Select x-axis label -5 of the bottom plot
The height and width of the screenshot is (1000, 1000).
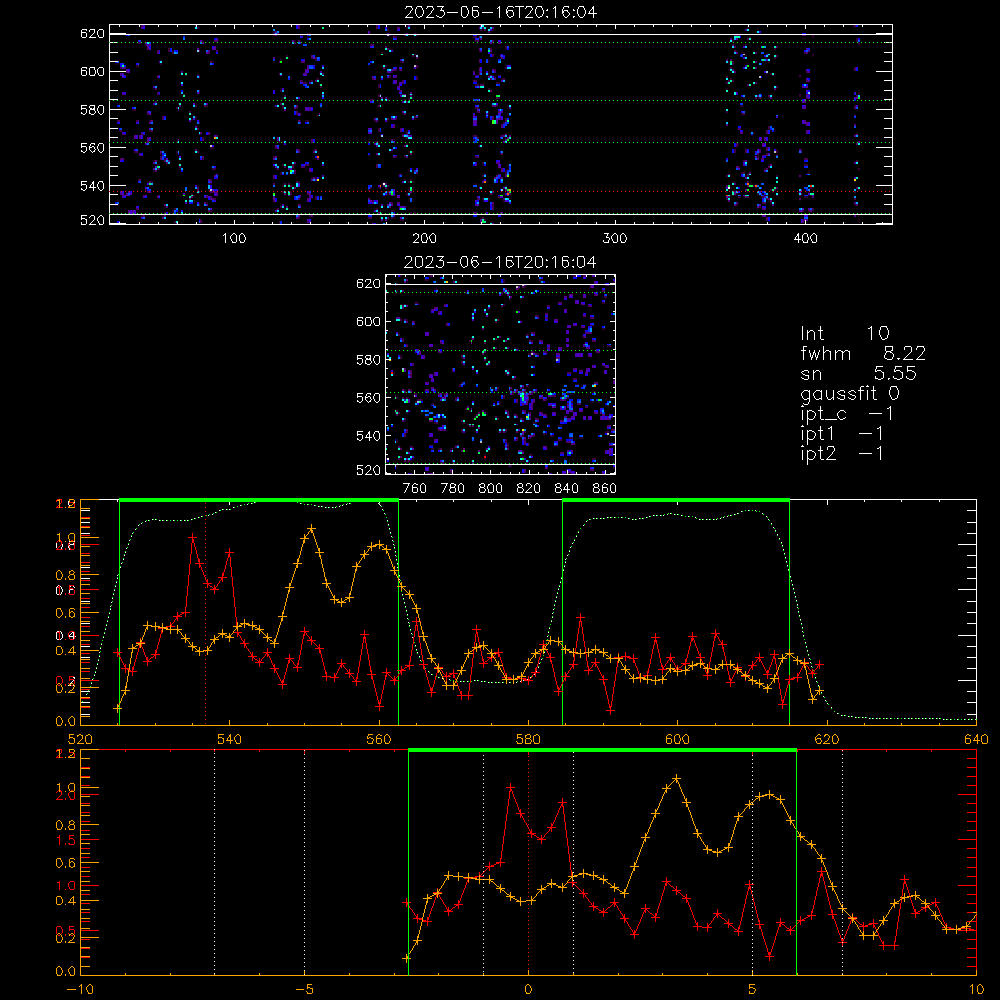click(x=304, y=990)
